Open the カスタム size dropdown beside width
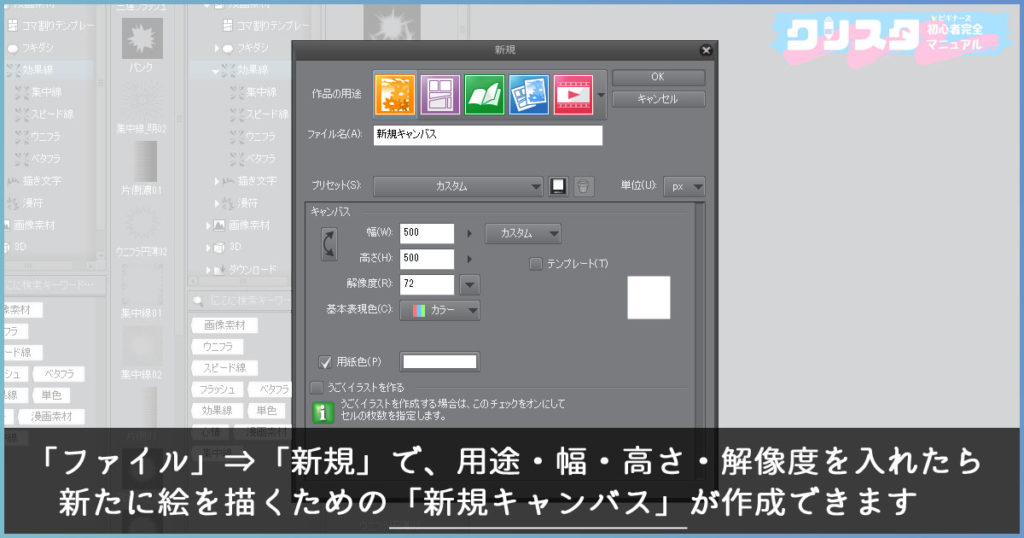 [522, 233]
